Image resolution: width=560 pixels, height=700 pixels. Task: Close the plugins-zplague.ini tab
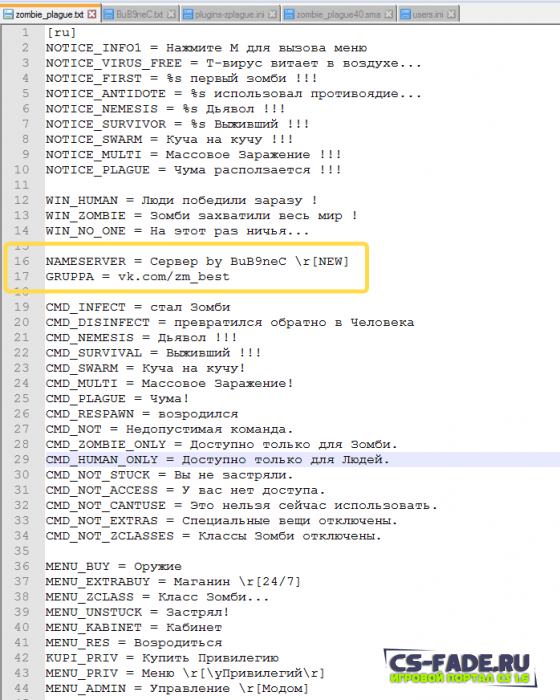[272, 14]
